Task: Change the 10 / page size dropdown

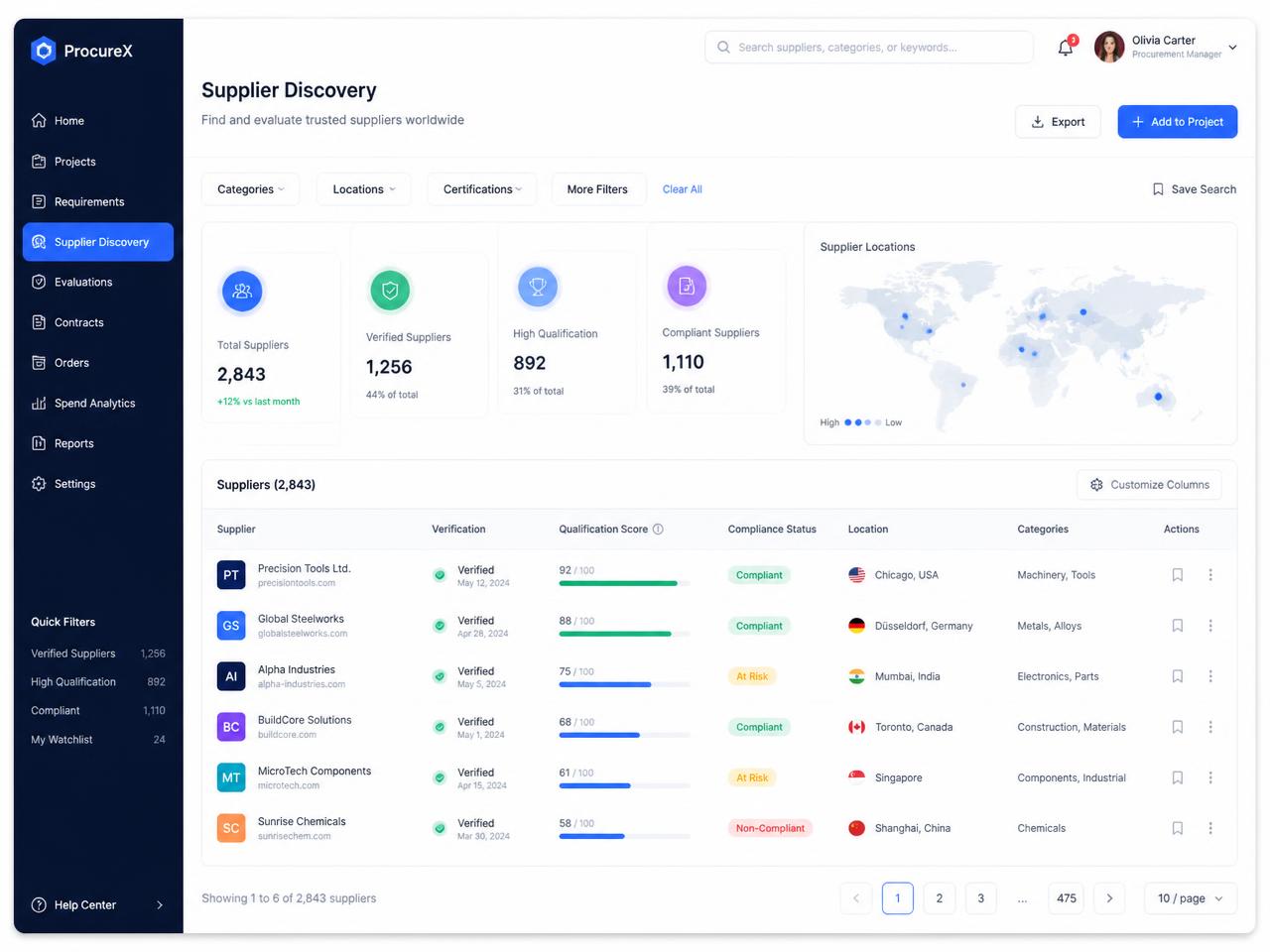Action: tap(1191, 898)
